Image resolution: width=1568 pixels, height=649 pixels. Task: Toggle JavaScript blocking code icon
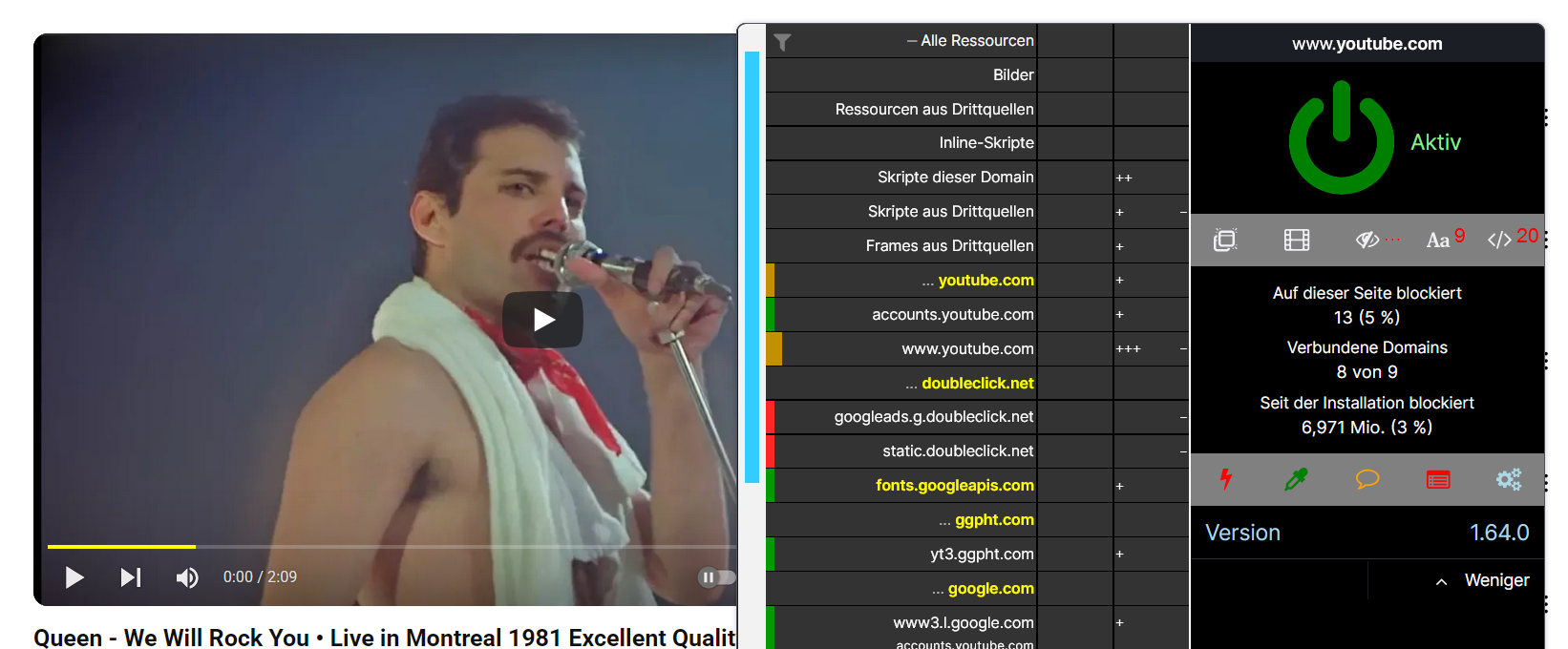click(1499, 240)
